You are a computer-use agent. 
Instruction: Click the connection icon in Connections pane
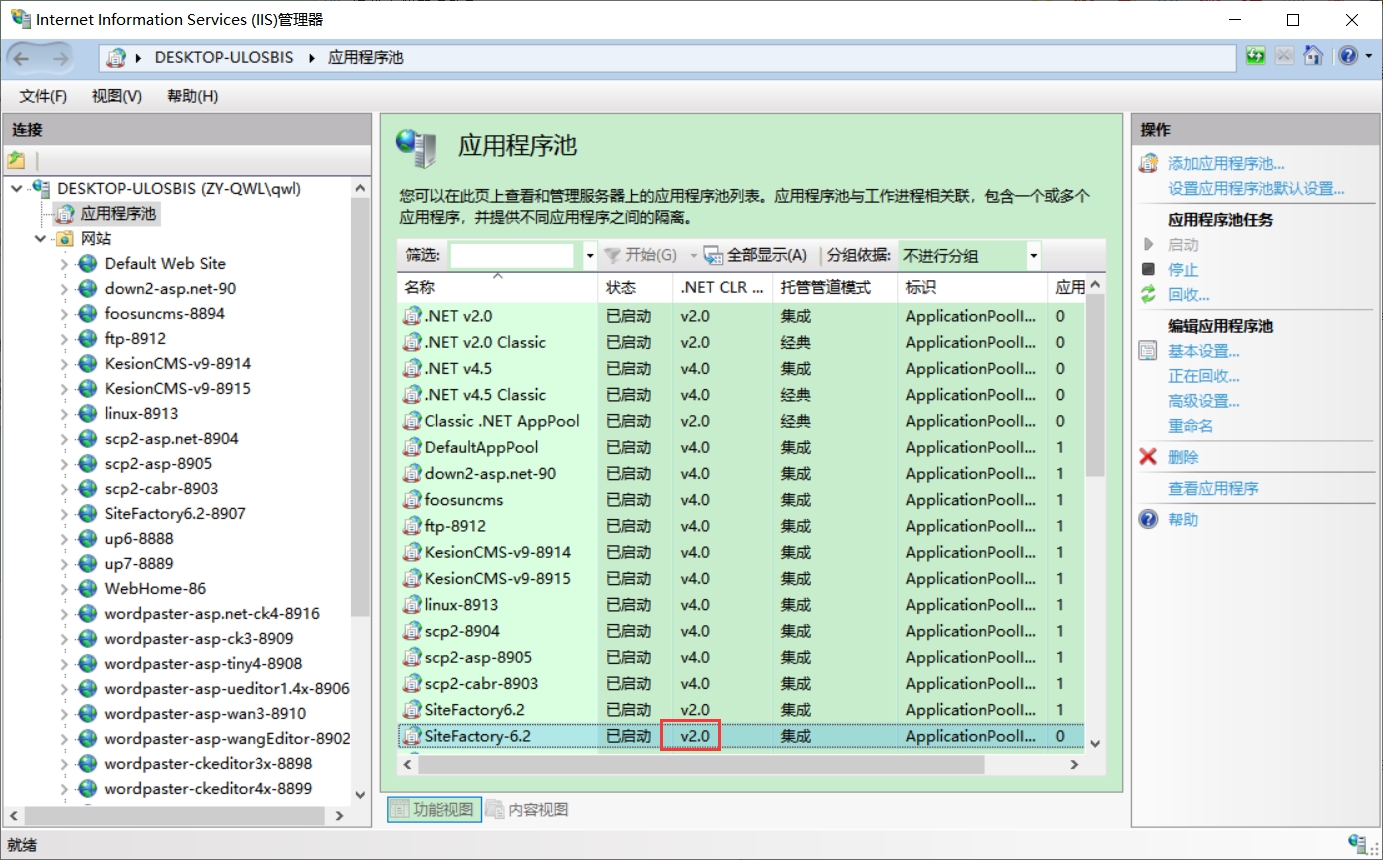click(x=16, y=160)
